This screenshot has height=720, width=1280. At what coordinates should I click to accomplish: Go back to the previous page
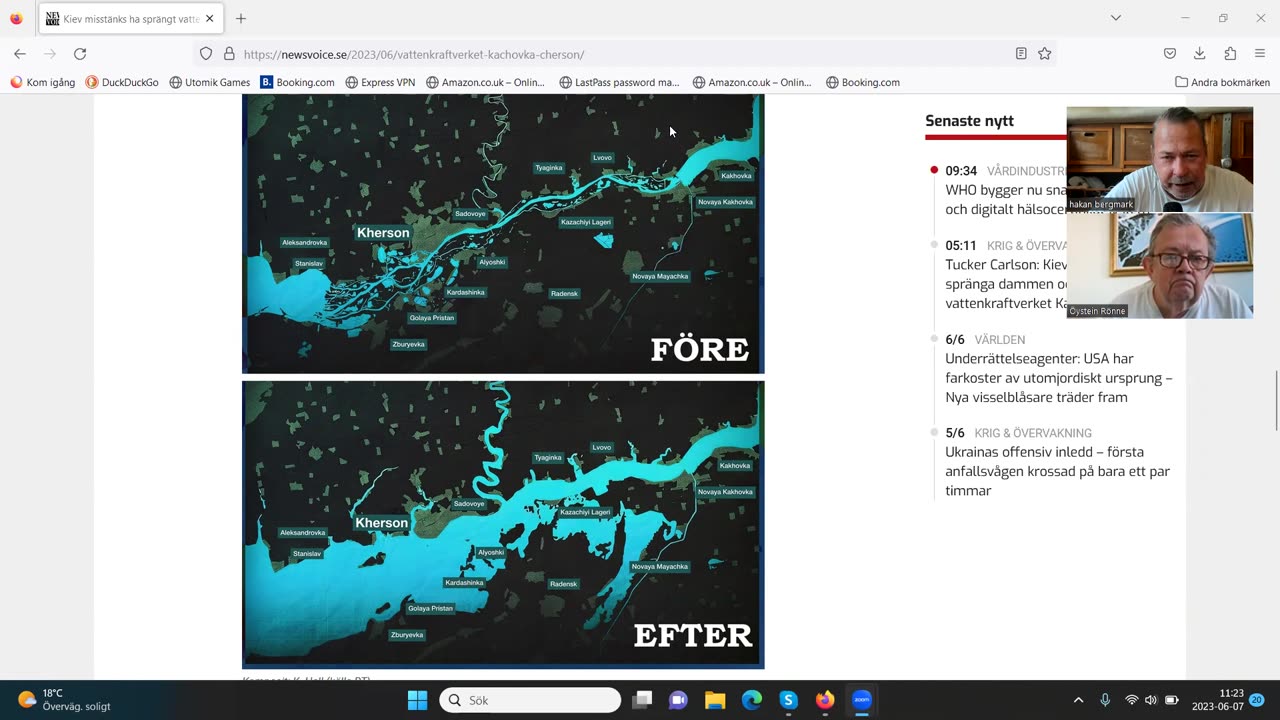coord(20,54)
